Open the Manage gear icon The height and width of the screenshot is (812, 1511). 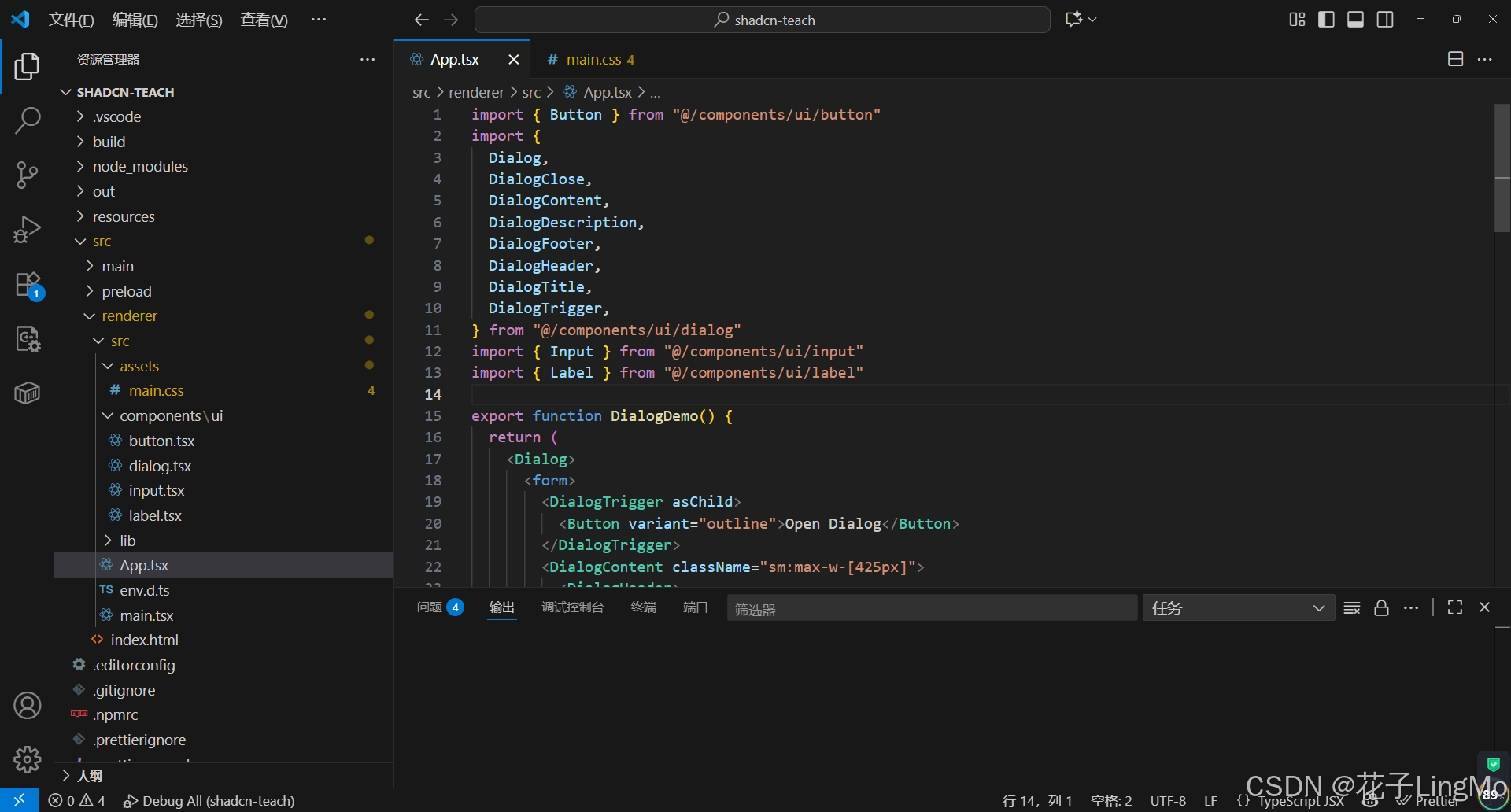(28, 759)
